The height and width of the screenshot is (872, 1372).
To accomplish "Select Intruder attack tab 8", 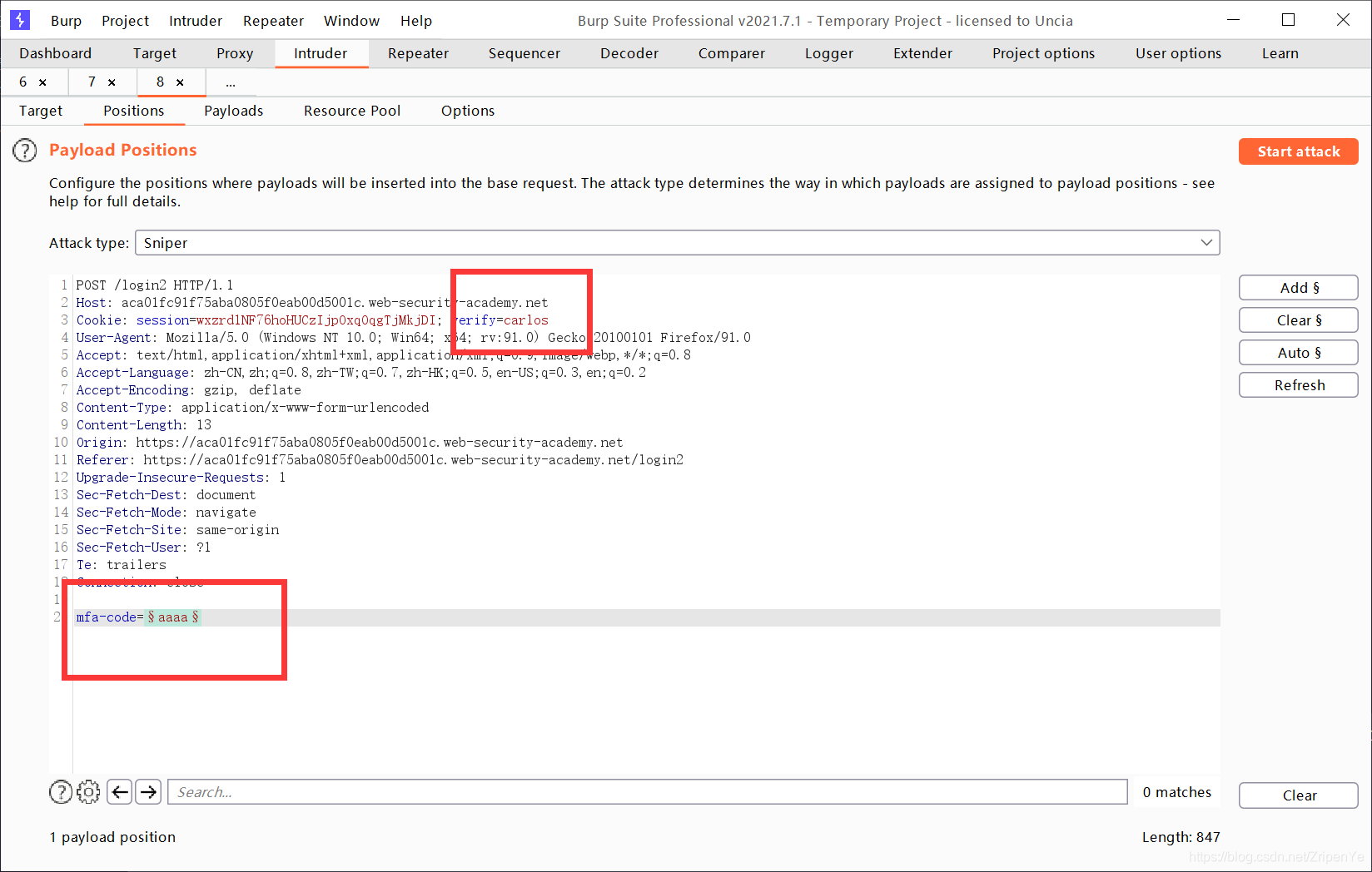I will point(160,82).
